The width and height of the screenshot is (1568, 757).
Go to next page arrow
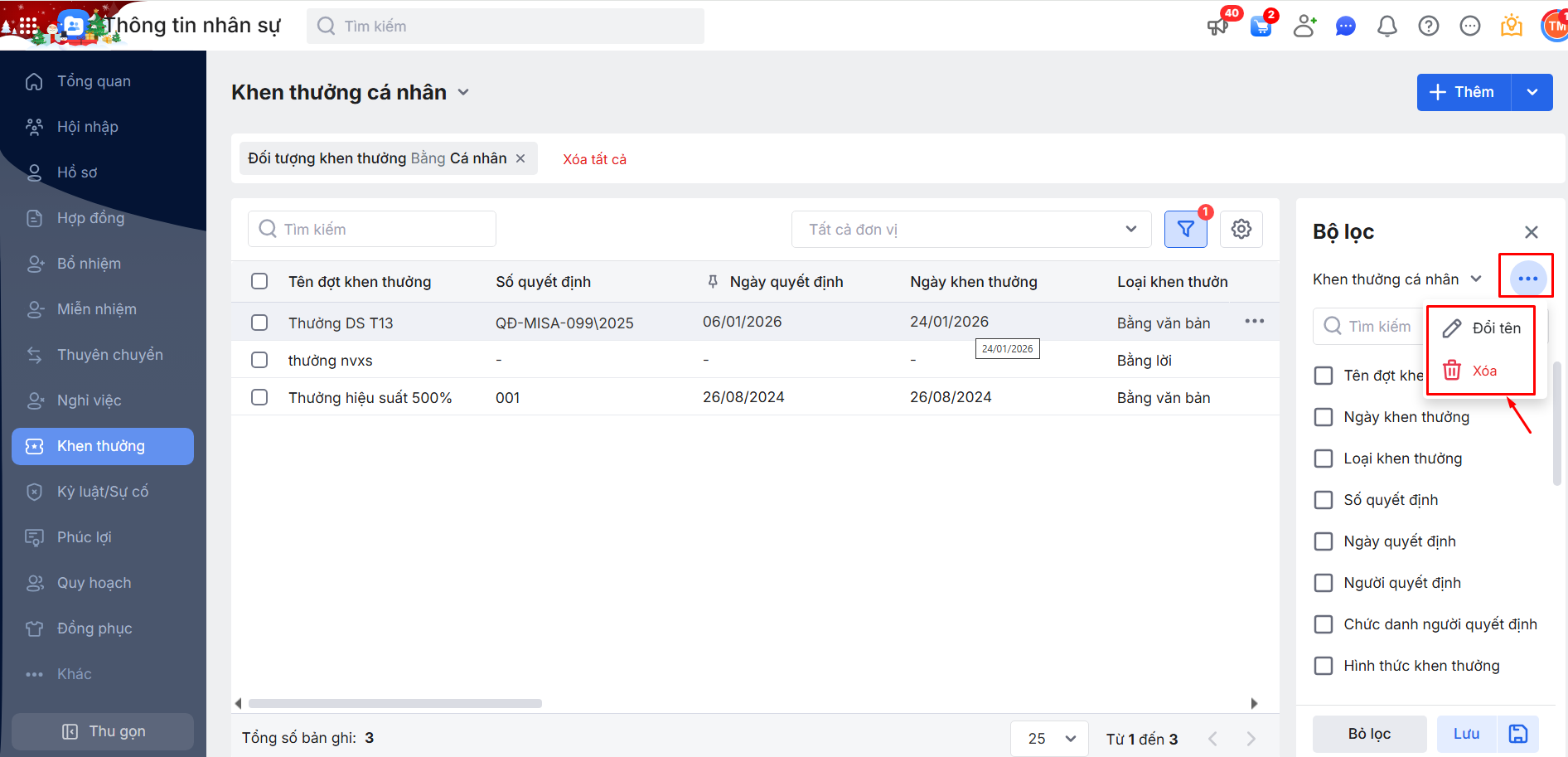(1251, 739)
